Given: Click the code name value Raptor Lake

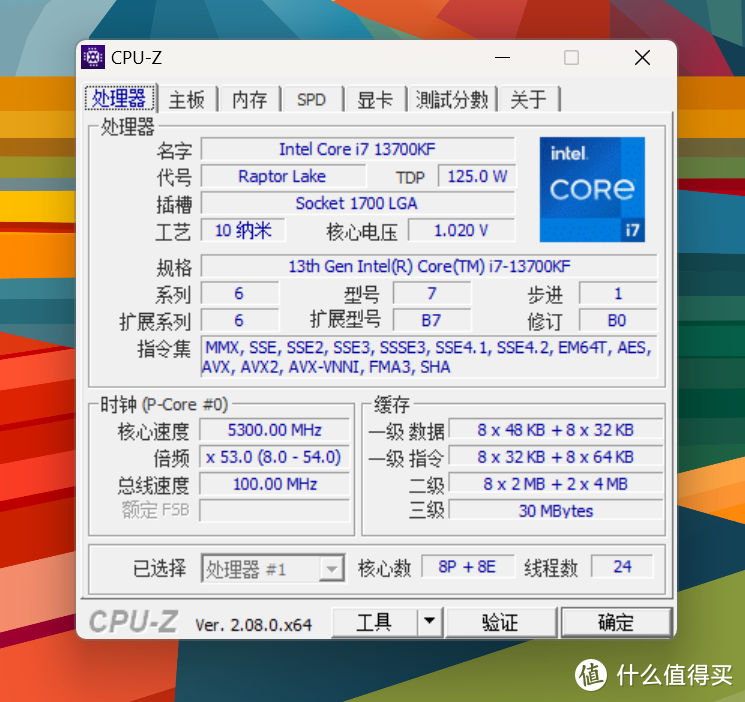Looking at the screenshot, I should click(283, 176).
